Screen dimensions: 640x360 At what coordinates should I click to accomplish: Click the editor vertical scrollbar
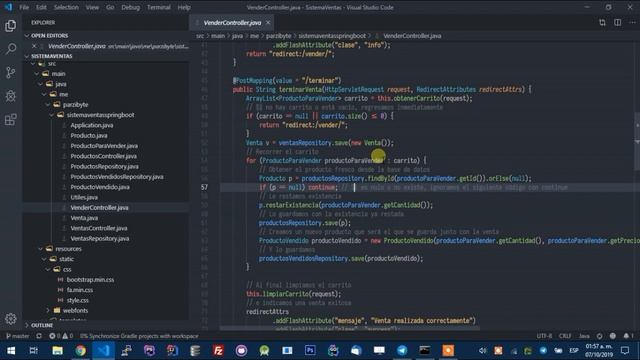637,141
